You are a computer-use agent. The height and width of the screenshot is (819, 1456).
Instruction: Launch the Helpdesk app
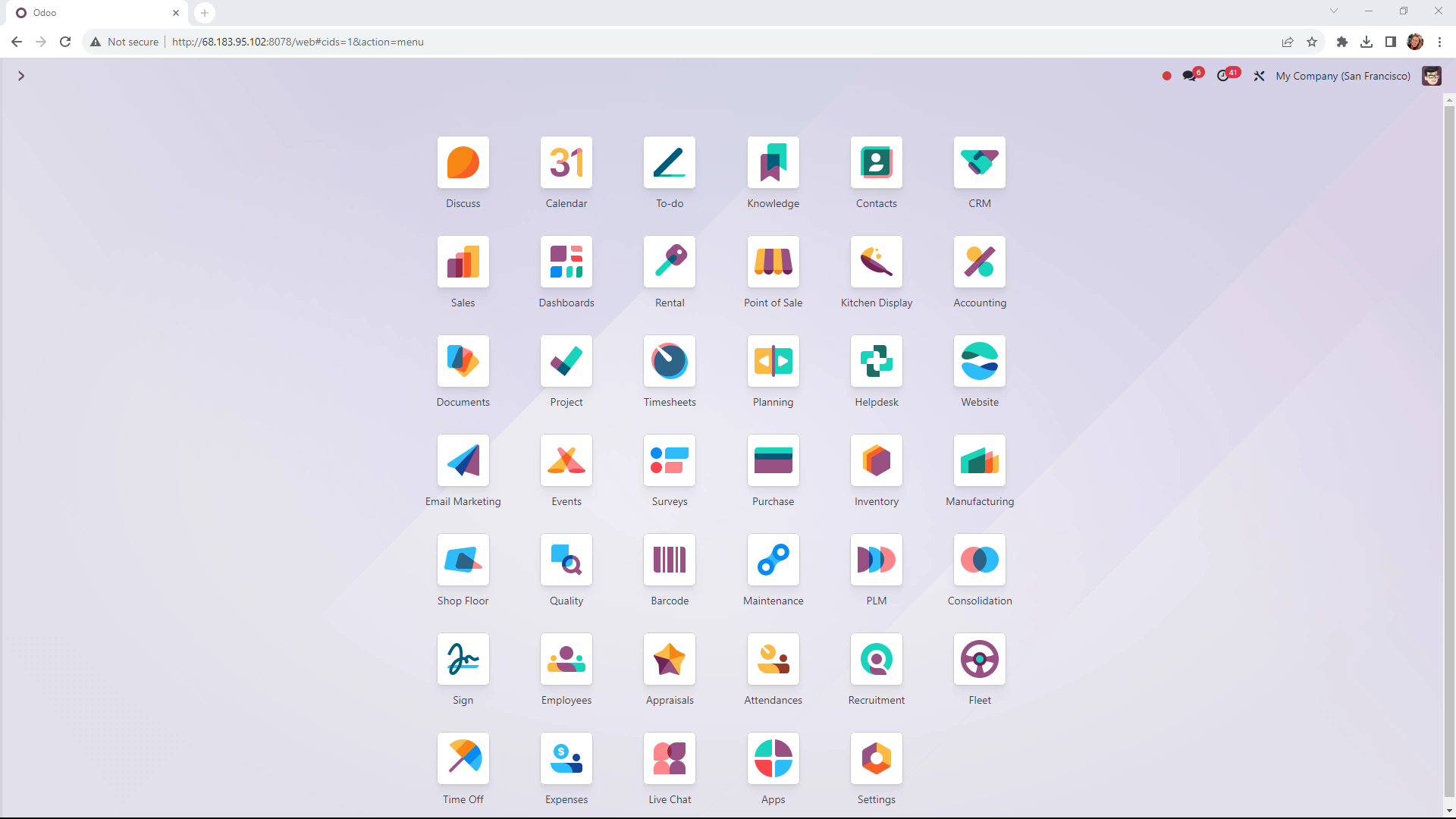[x=876, y=361]
